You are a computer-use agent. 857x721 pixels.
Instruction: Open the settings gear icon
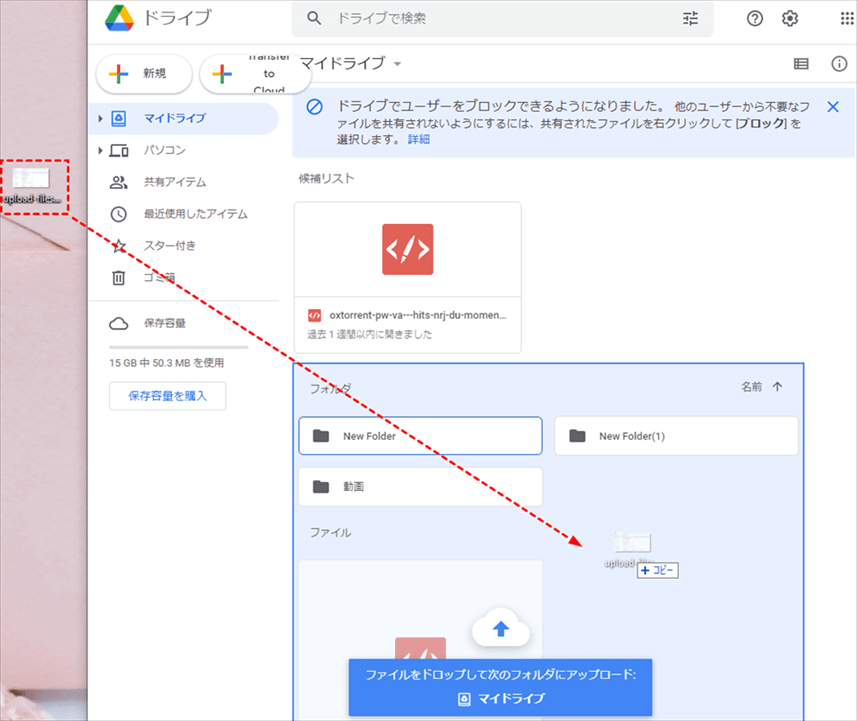pyautogui.click(x=790, y=19)
